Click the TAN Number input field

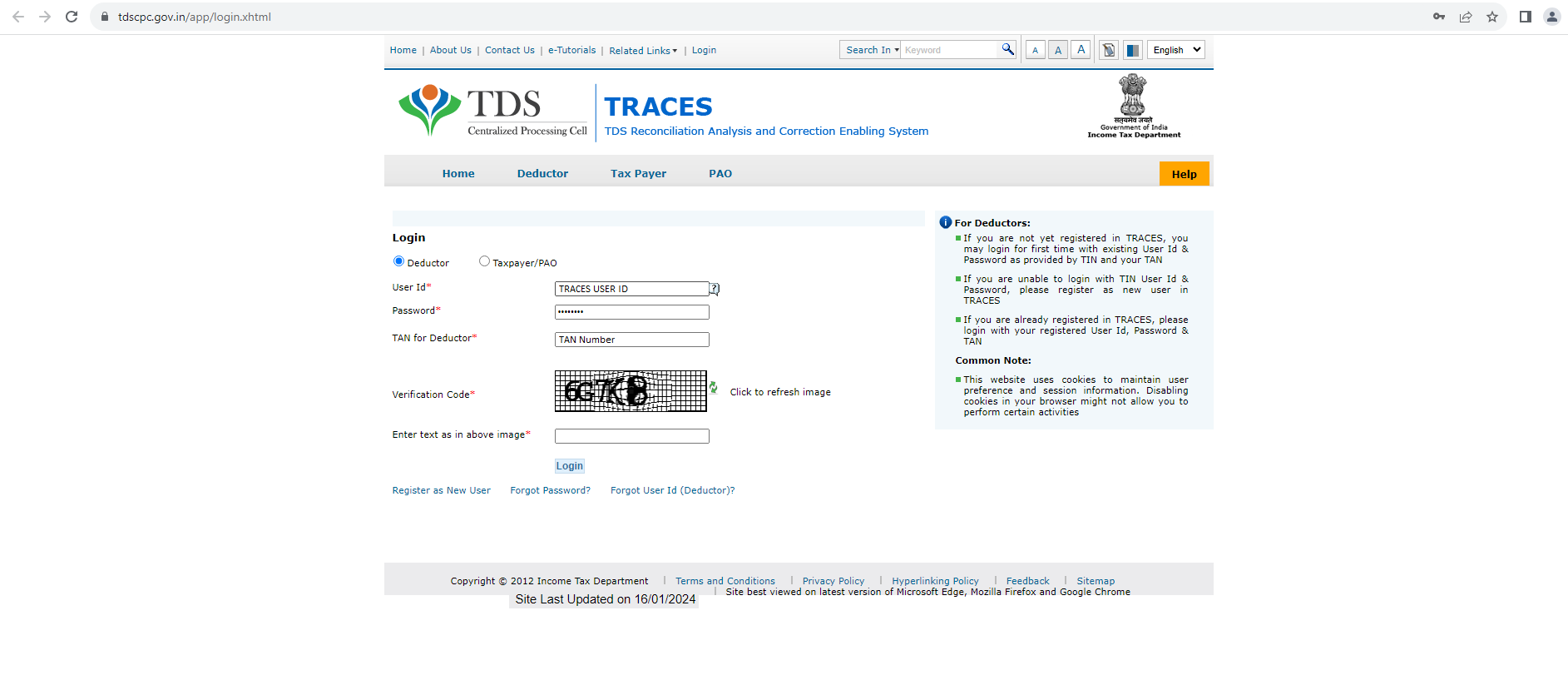pos(632,340)
